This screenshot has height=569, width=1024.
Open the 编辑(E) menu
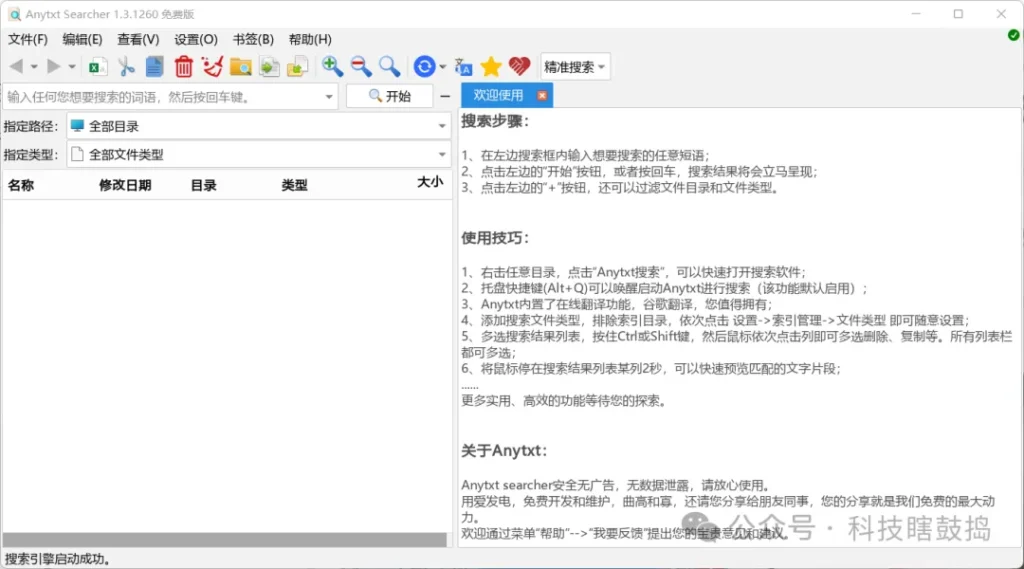coord(82,39)
